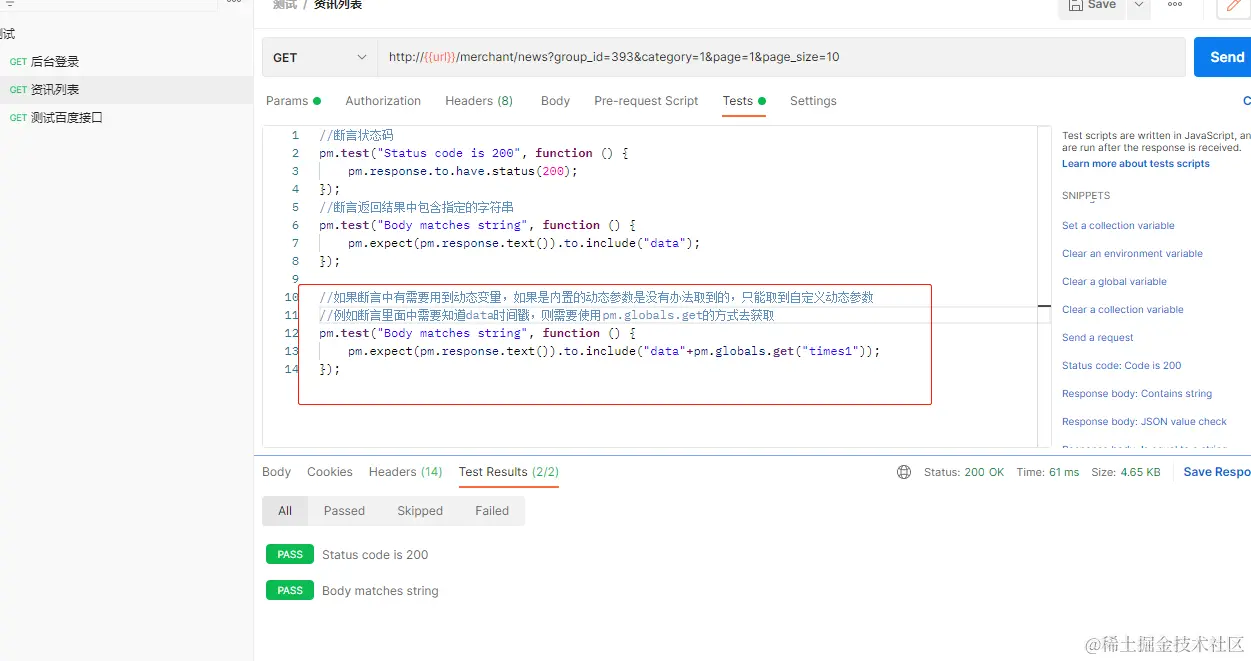The width and height of the screenshot is (1251, 661).
Task: Click 'Body matches string' test result
Action: point(380,591)
